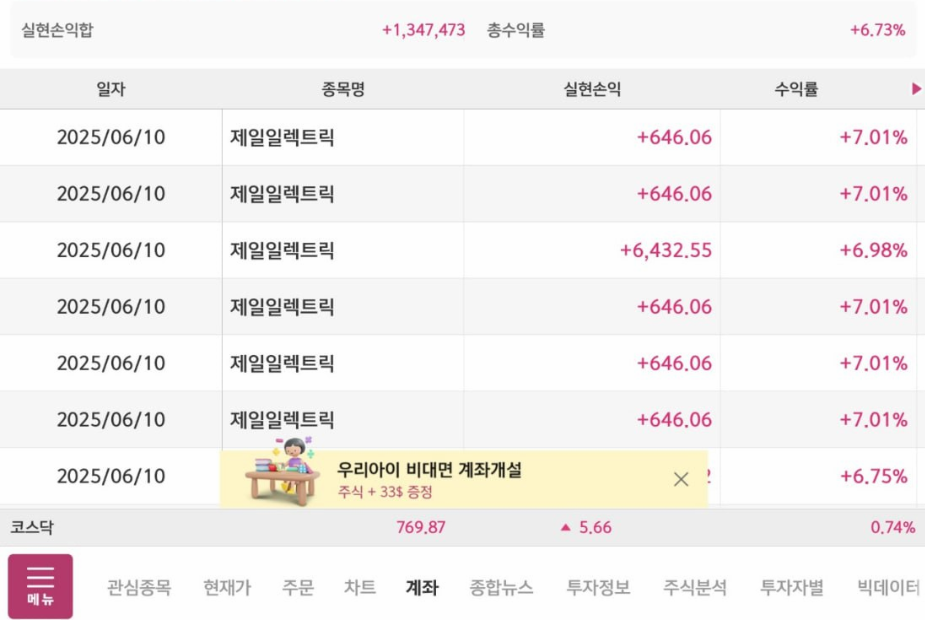Image resolution: width=925 pixels, height=620 pixels.
Task: Switch to the 관심종목 tab
Action: pos(139,588)
